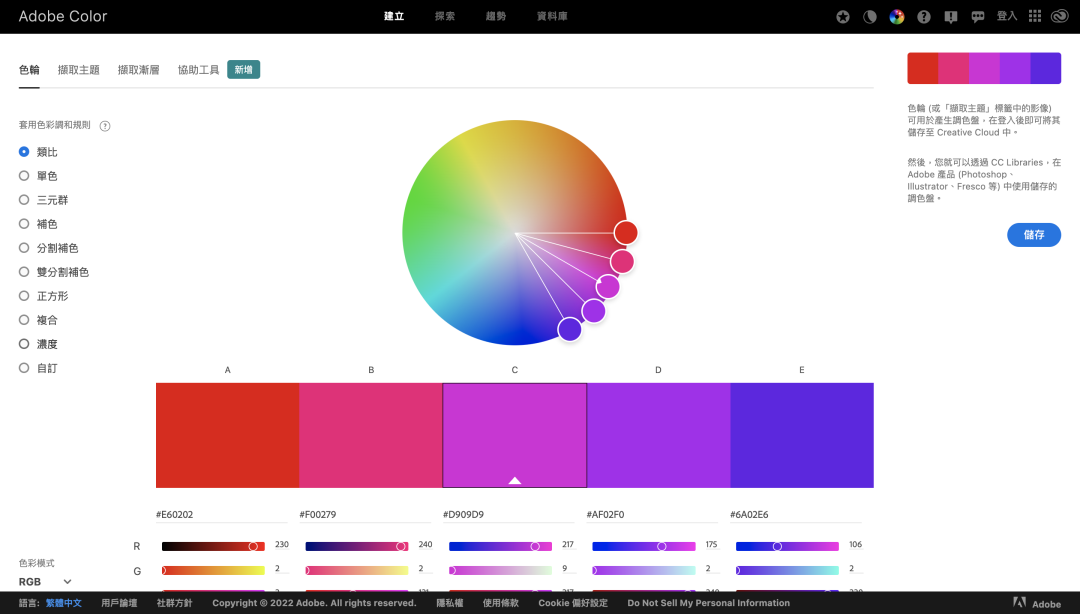The image size is (1080, 614).
Task: Open the RGB color mode dropdown
Action: 45,582
